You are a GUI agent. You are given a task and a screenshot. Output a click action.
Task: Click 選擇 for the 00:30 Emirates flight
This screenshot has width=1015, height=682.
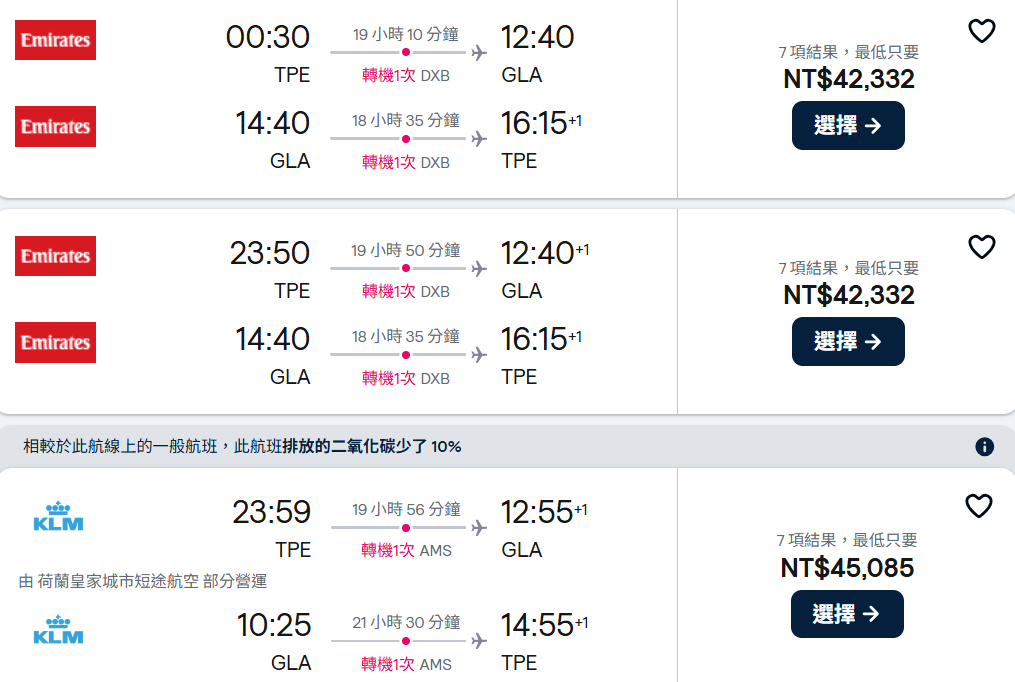848,126
